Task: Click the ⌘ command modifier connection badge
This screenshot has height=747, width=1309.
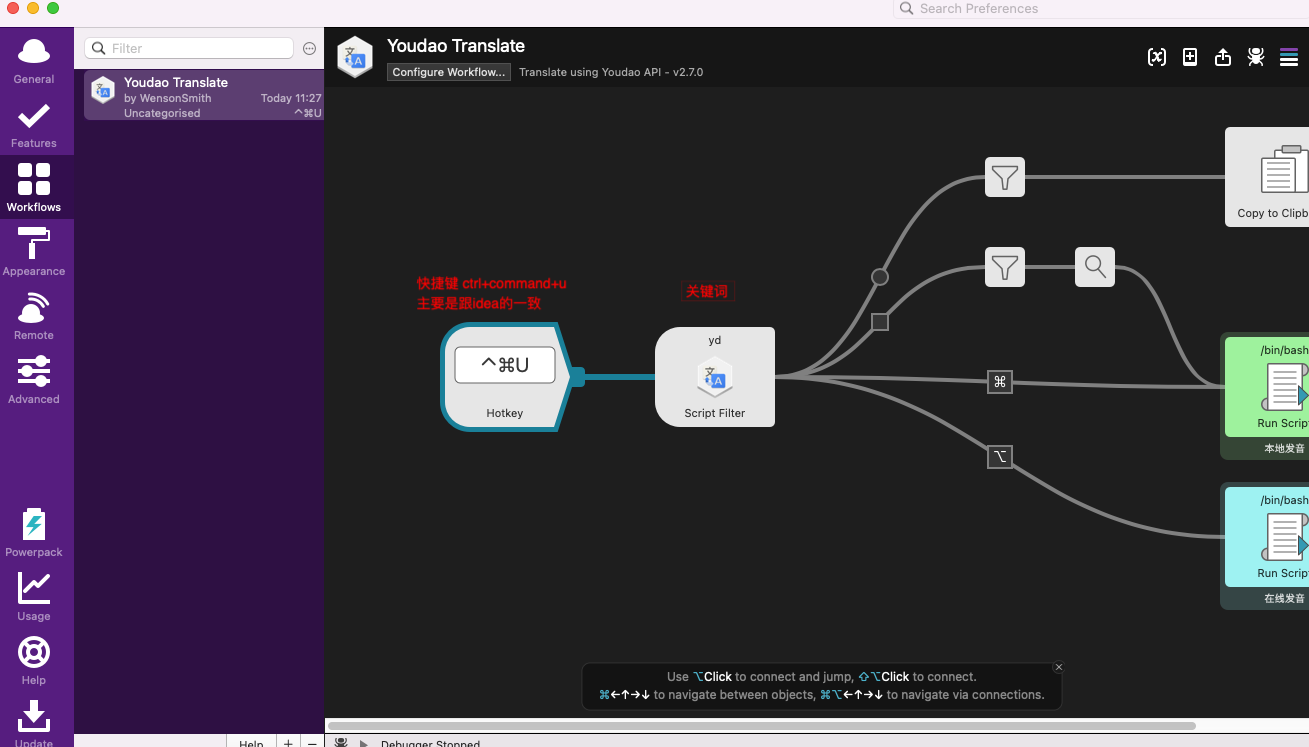Action: 1000,381
